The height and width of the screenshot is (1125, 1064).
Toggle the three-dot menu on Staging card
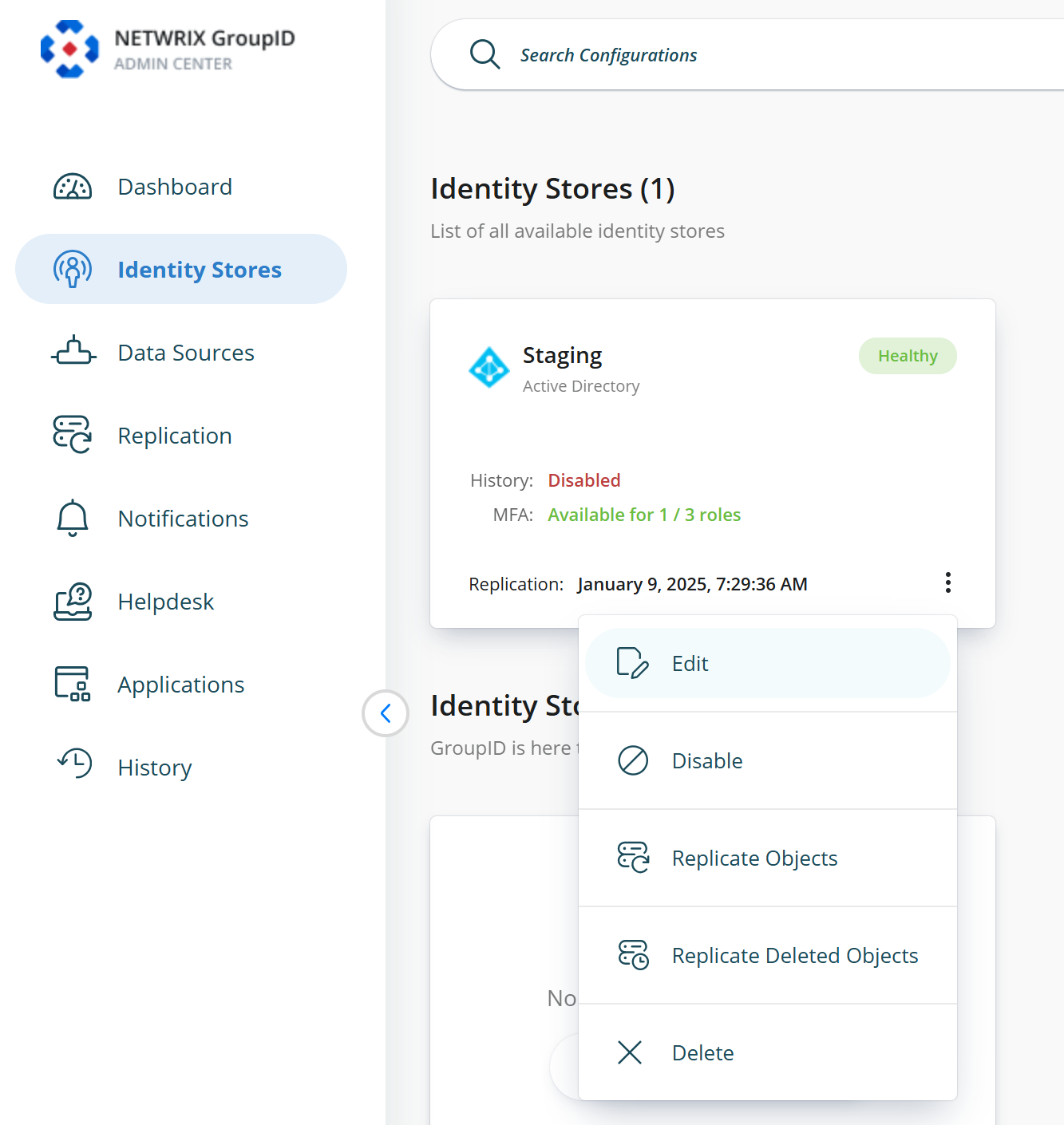coord(947,582)
